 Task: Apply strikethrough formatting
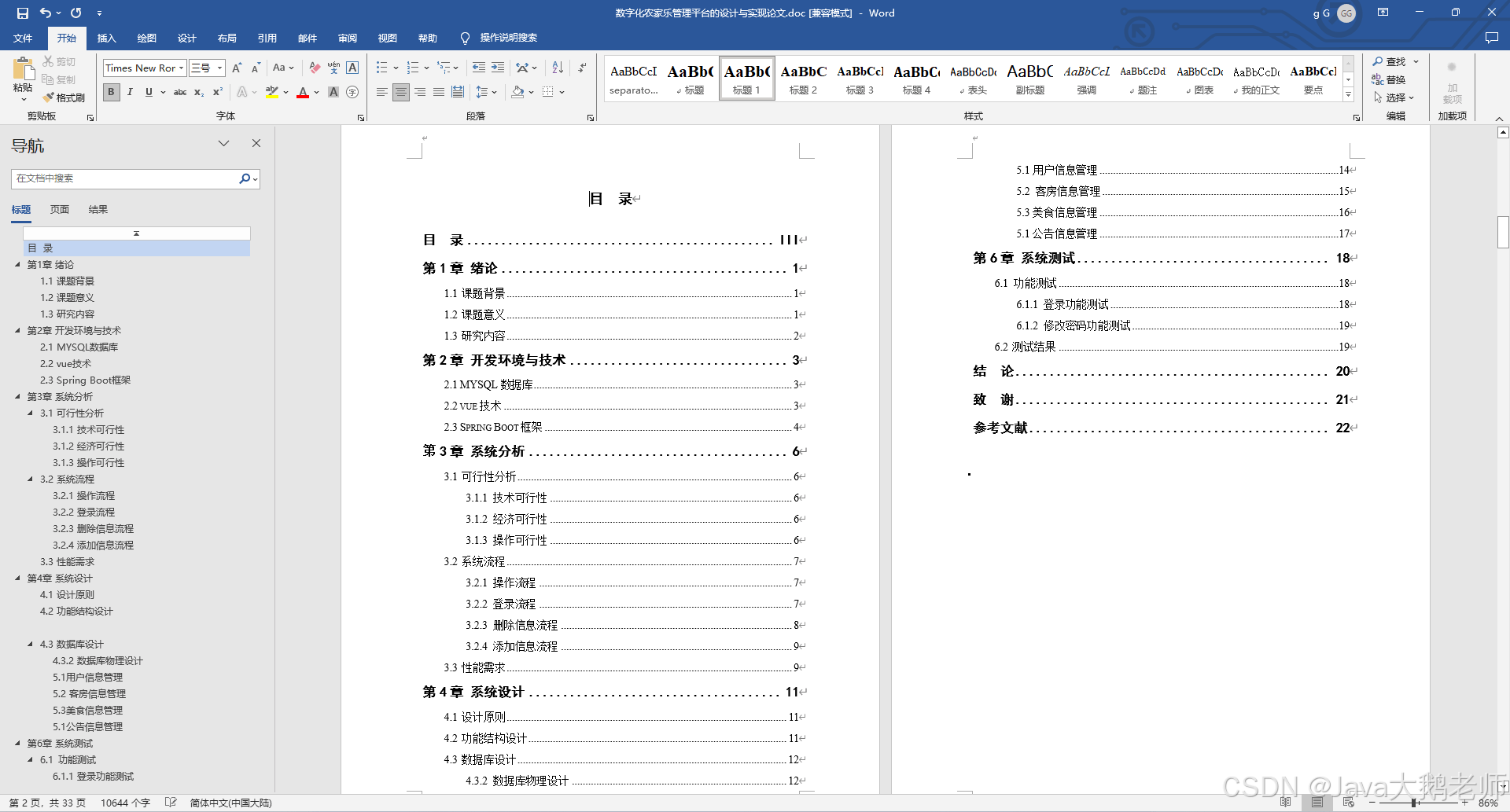[x=180, y=92]
